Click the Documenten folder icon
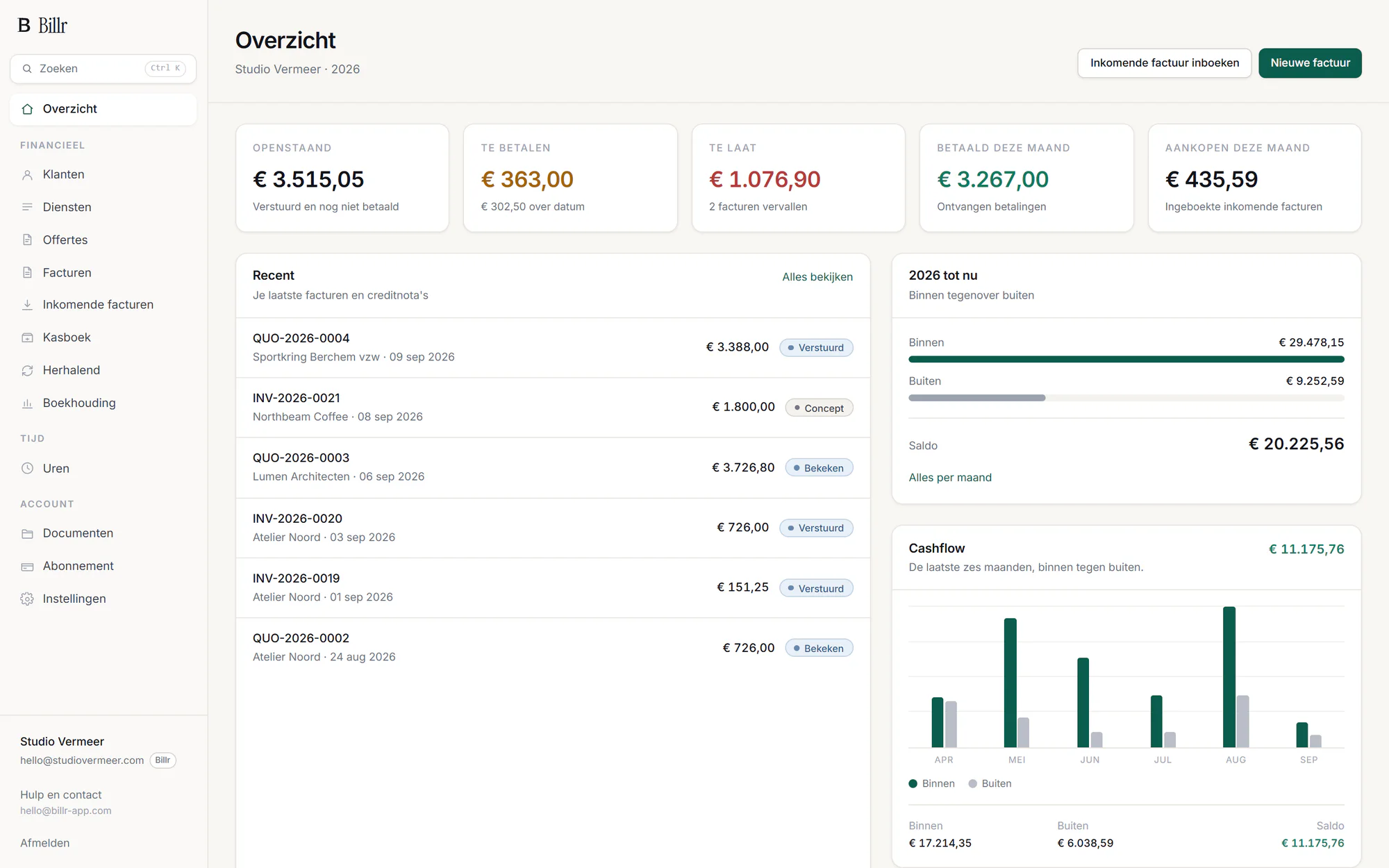Viewport: 1389px width, 868px height. click(27, 533)
